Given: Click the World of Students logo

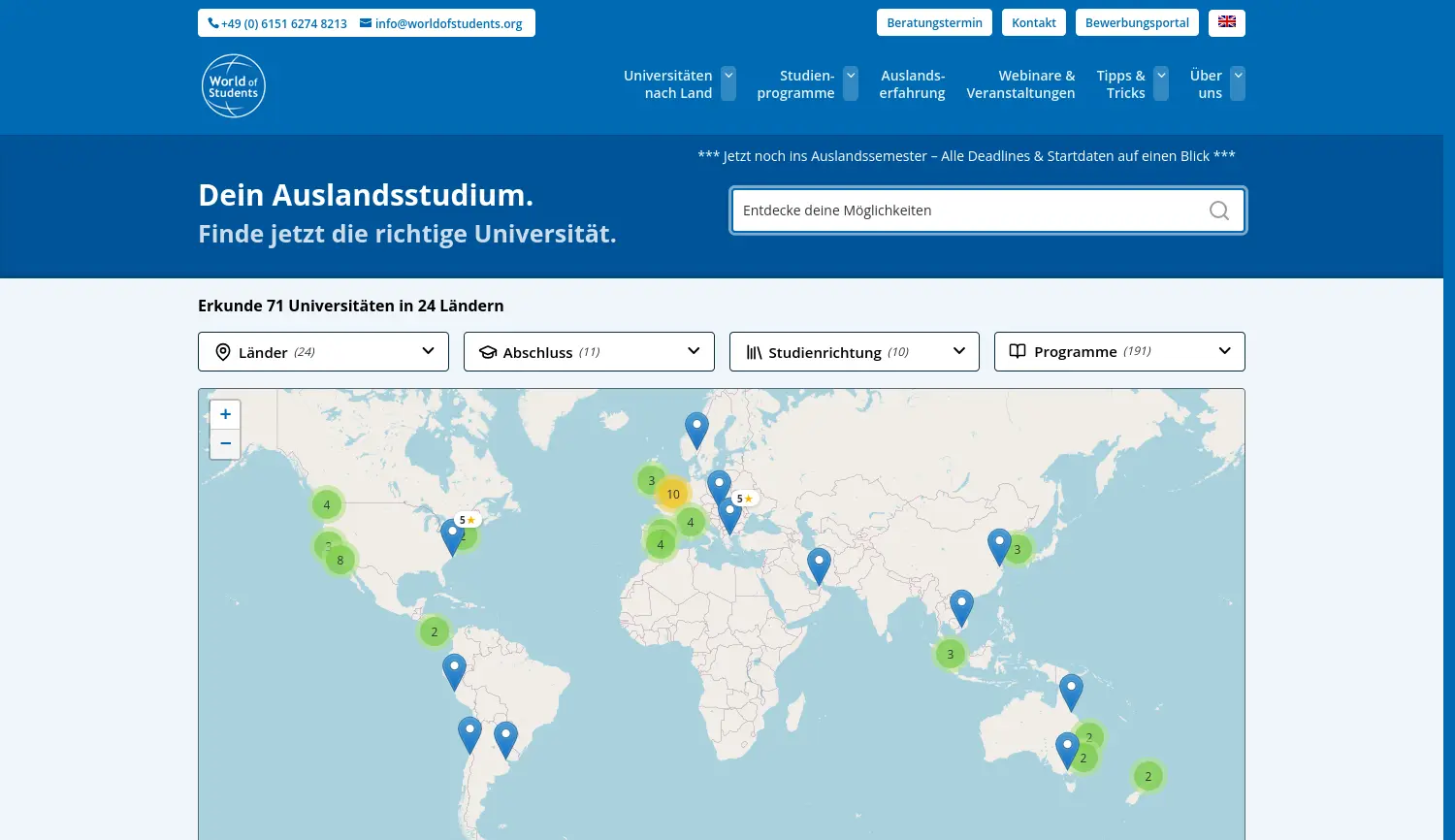Looking at the screenshot, I should click(x=233, y=85).
